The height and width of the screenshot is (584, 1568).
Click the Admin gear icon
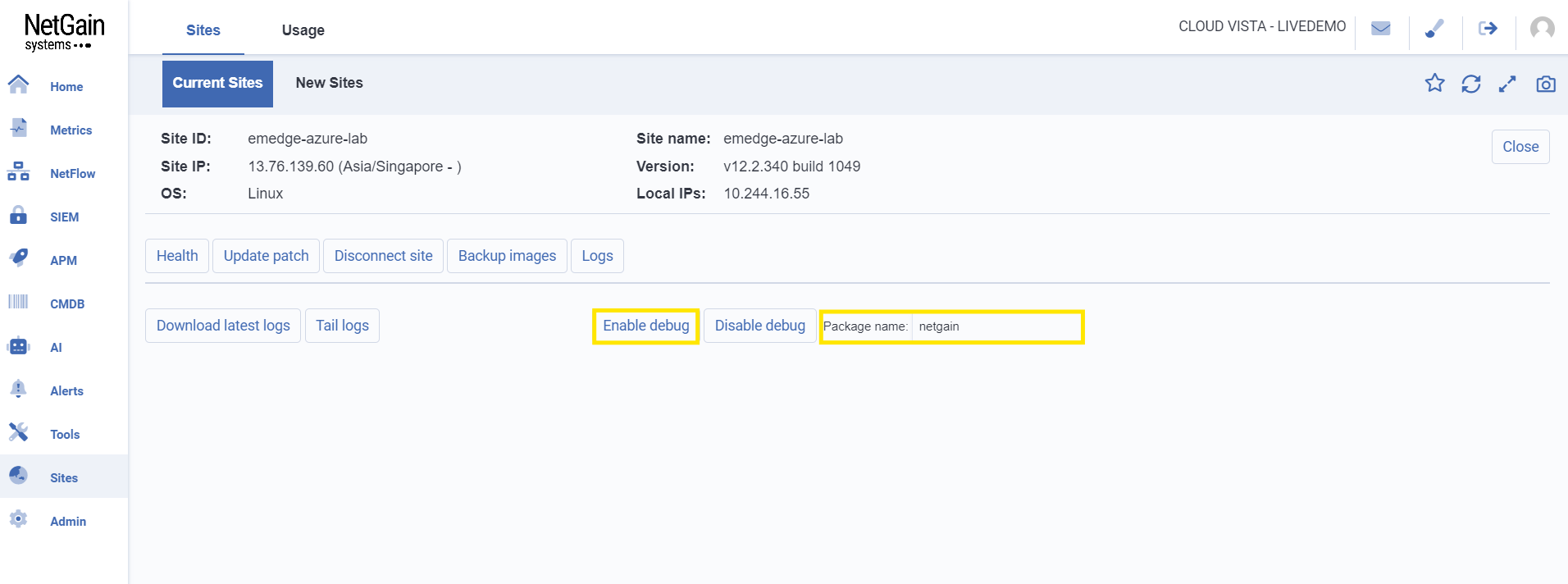pos(18,519)
